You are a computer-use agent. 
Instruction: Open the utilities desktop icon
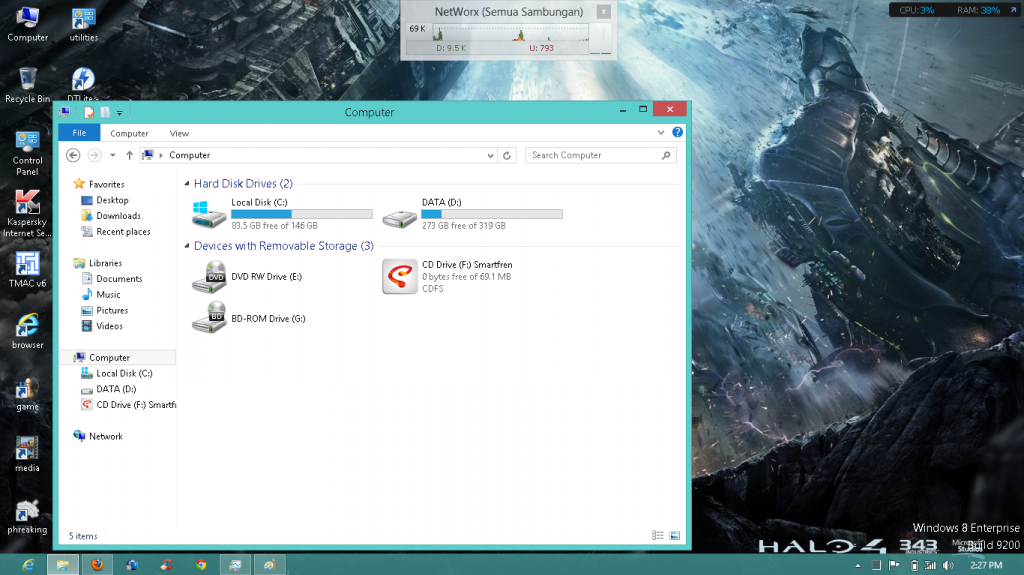tap(84, 25)
